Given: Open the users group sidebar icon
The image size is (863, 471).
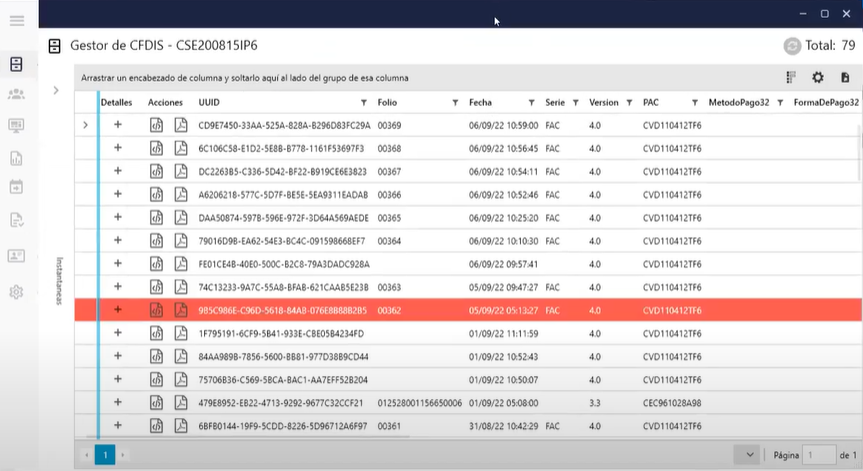Looking at the screenshot, I should click(17, 94).
